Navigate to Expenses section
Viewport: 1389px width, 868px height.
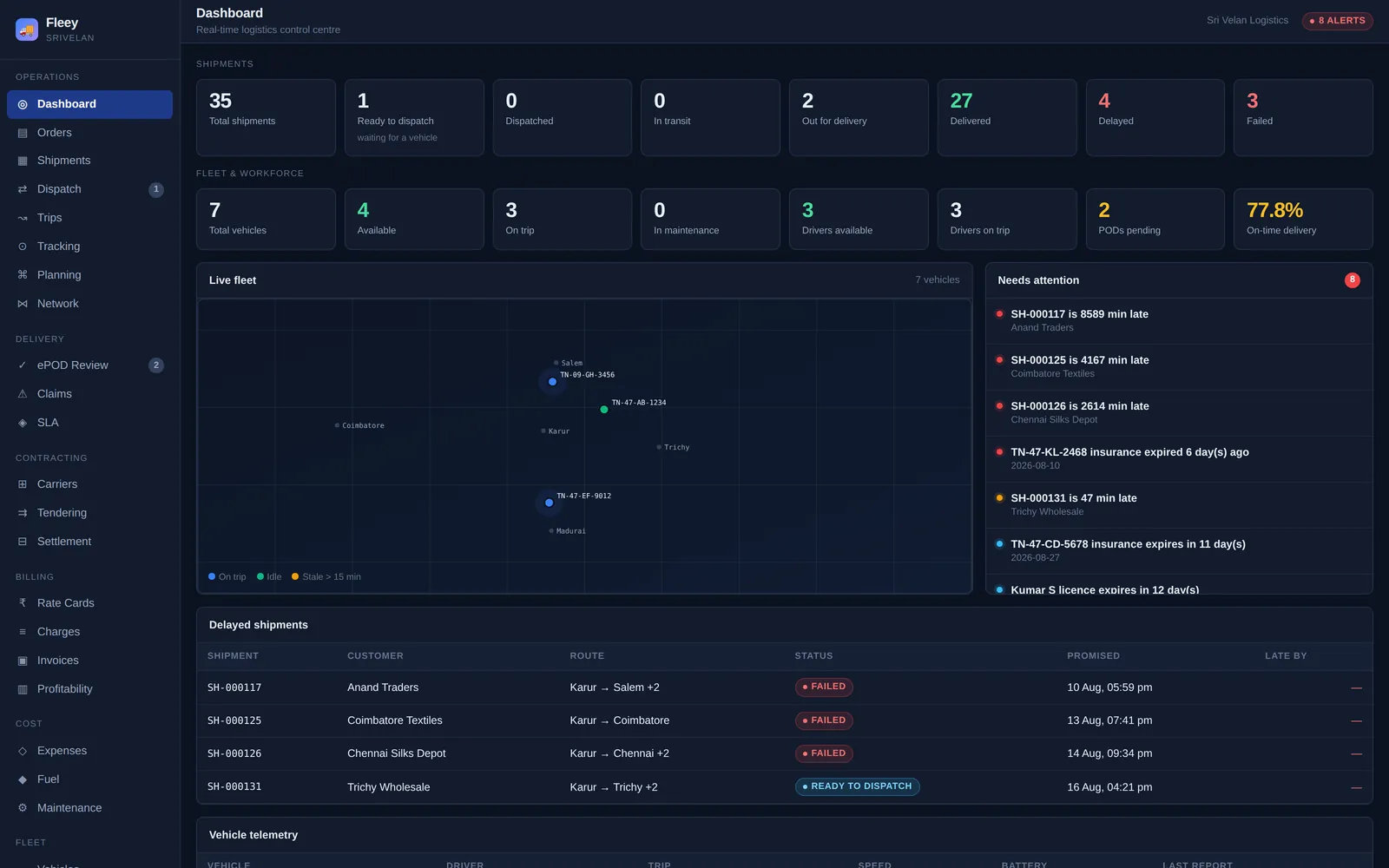point(89,751)
